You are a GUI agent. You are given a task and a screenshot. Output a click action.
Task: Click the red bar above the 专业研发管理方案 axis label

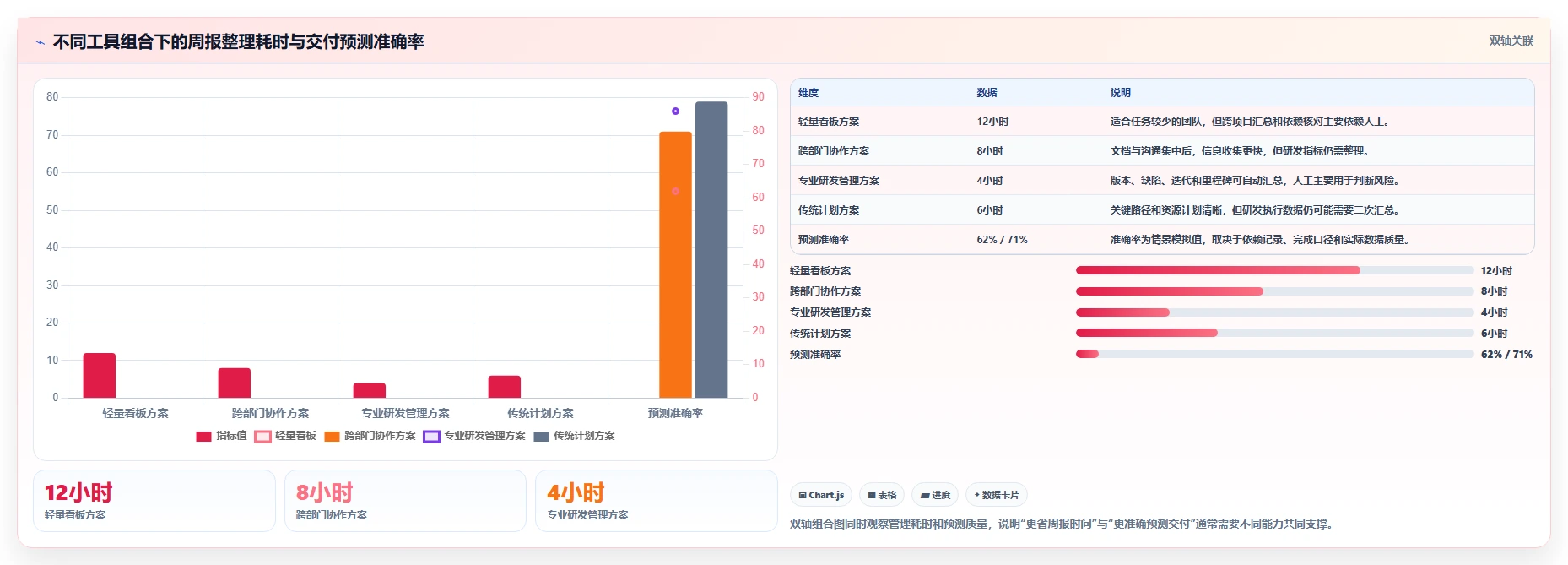click(370, 390)
